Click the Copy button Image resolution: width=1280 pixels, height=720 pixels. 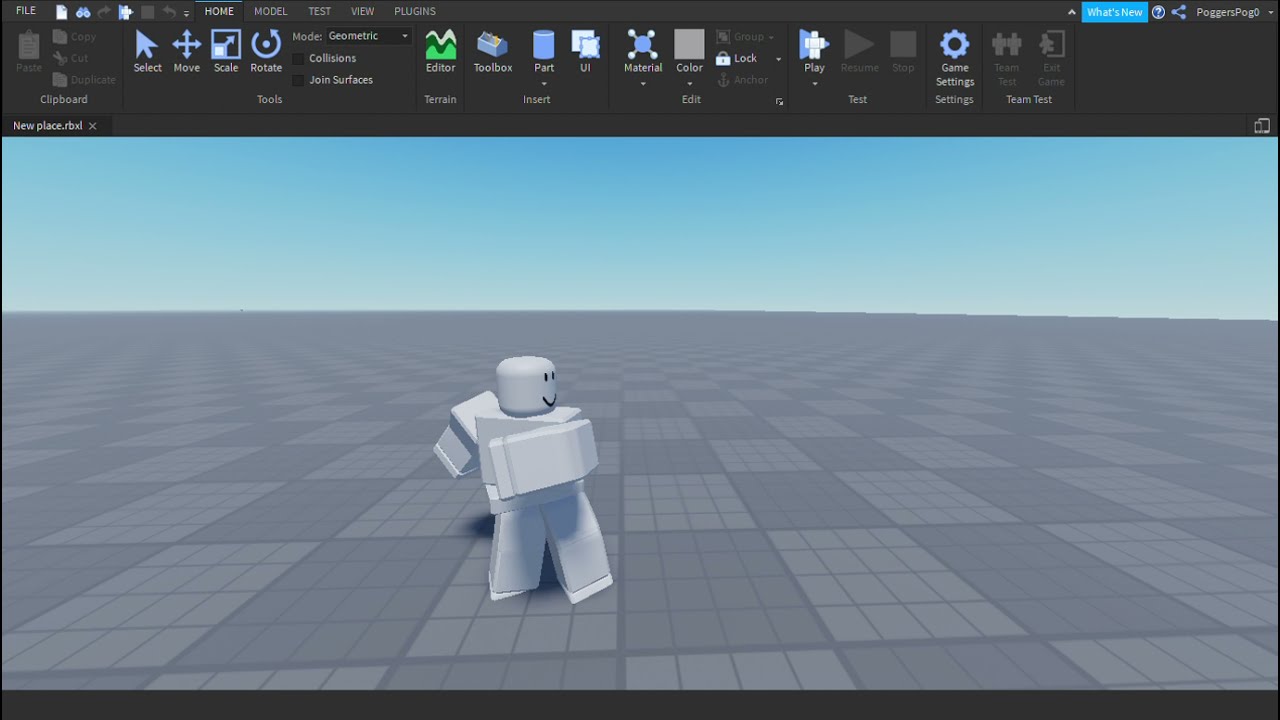(x=75, y=37)
